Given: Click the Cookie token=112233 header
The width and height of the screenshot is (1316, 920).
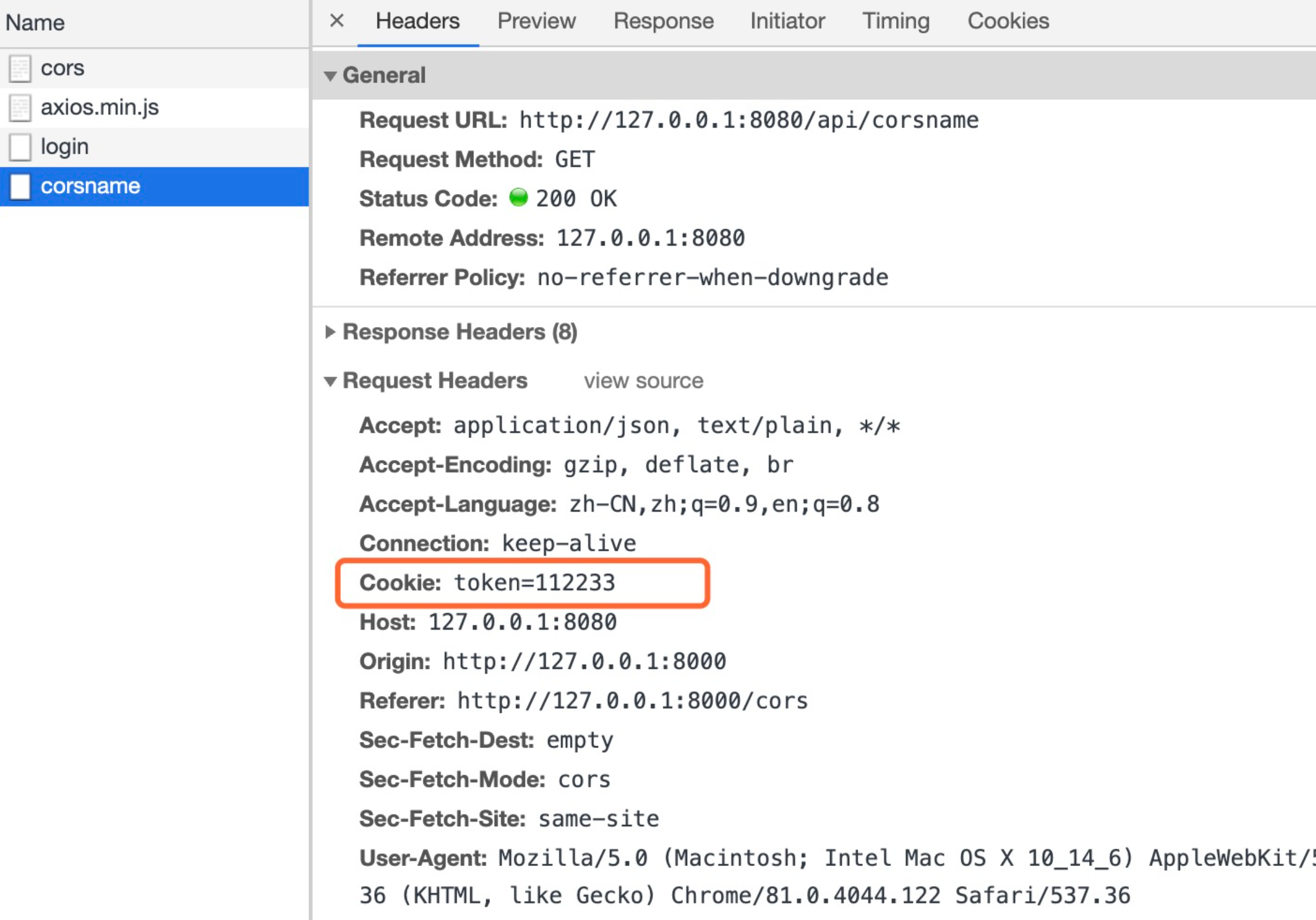Looking at the screenshot, I should (487, 583).
